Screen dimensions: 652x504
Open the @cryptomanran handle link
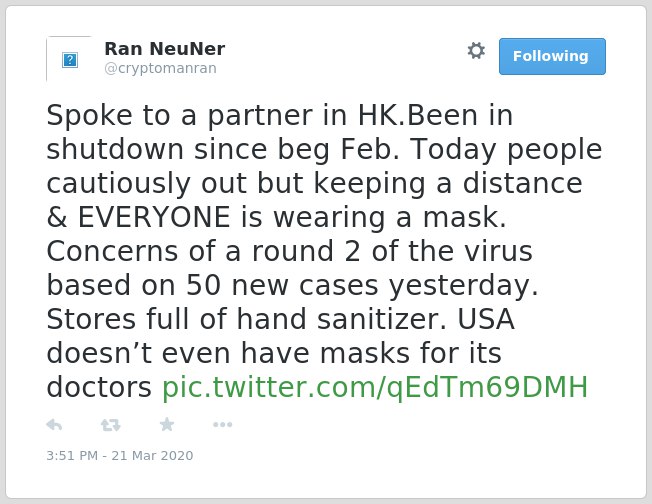[x=161, y=68]
